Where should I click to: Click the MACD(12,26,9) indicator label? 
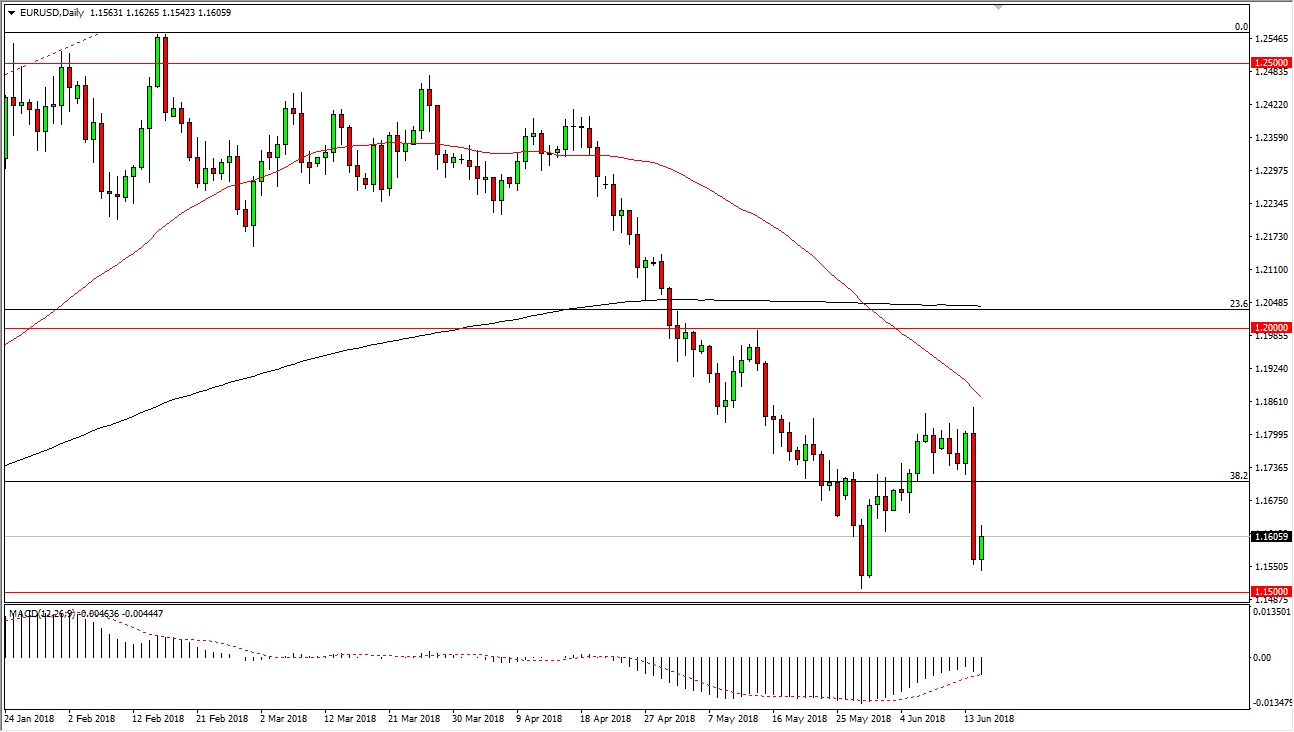click(x=40, y=613)
